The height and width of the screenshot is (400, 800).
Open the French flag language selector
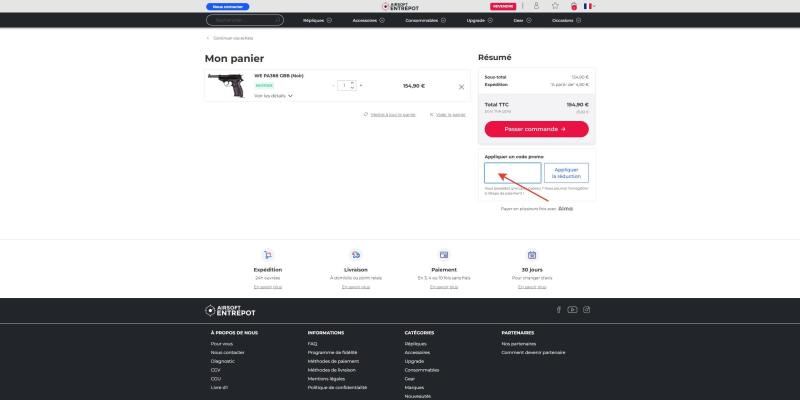[x=589, y=6]
